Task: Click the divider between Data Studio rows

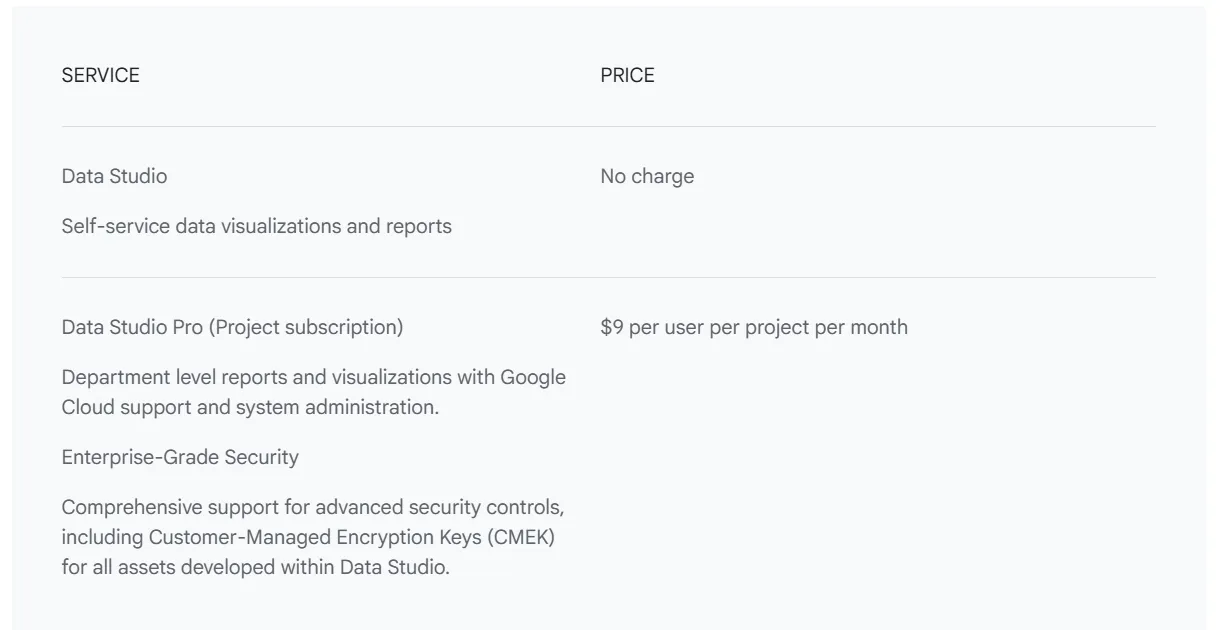Action: 608,277
